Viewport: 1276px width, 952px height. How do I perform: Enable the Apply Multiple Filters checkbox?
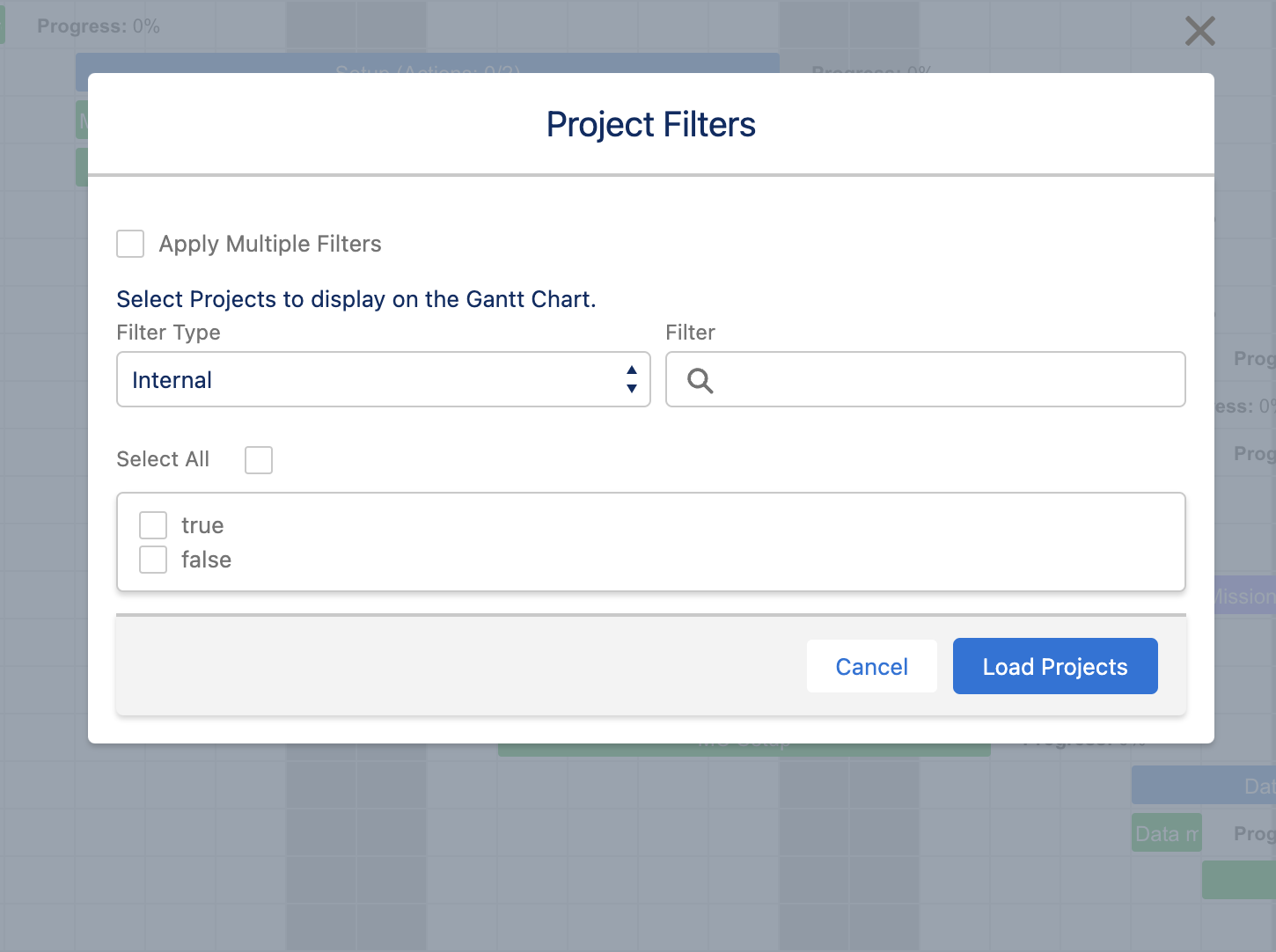[129, 244]
